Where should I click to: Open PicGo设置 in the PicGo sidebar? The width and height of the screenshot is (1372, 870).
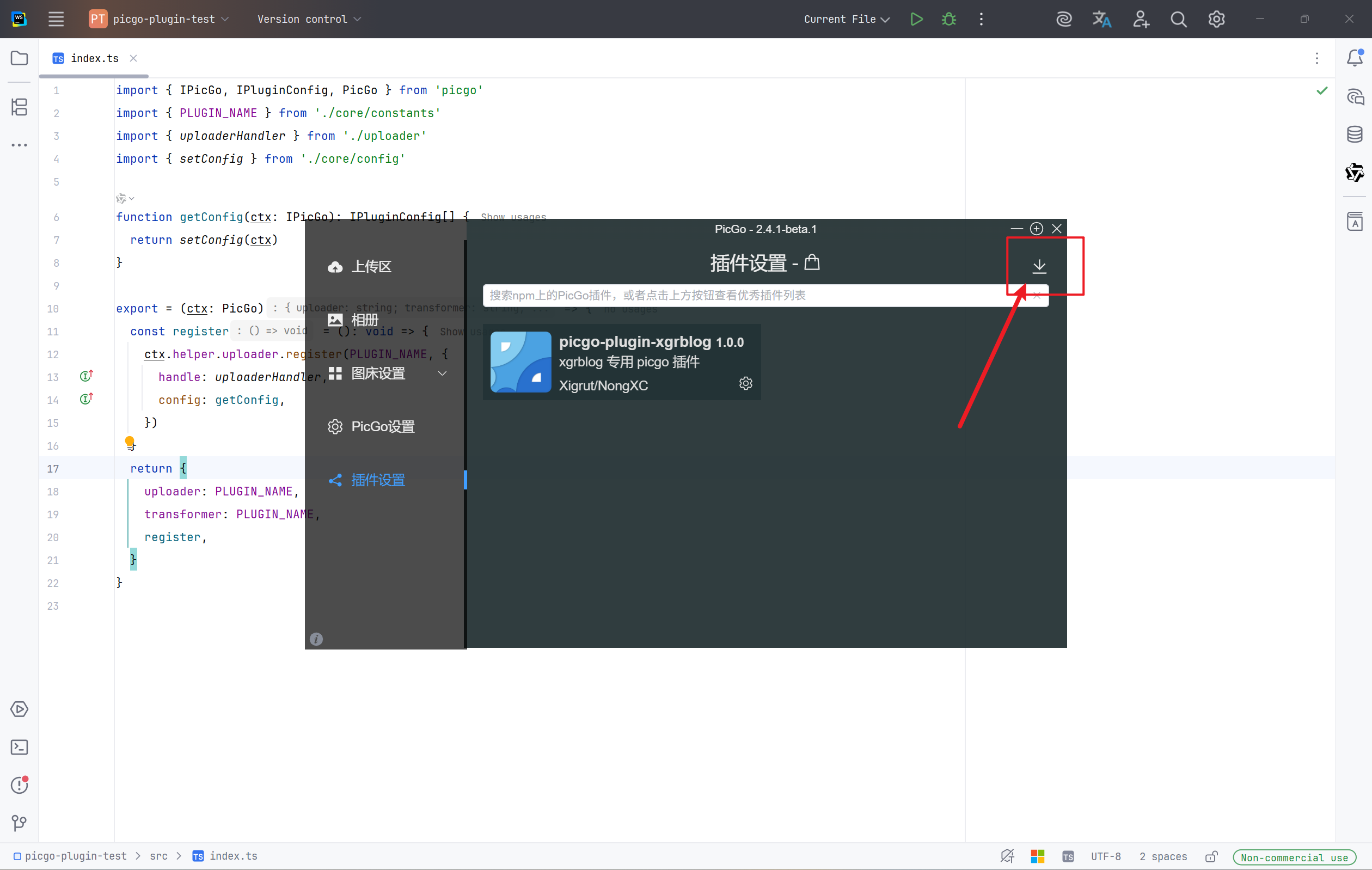tap(371, 427)
